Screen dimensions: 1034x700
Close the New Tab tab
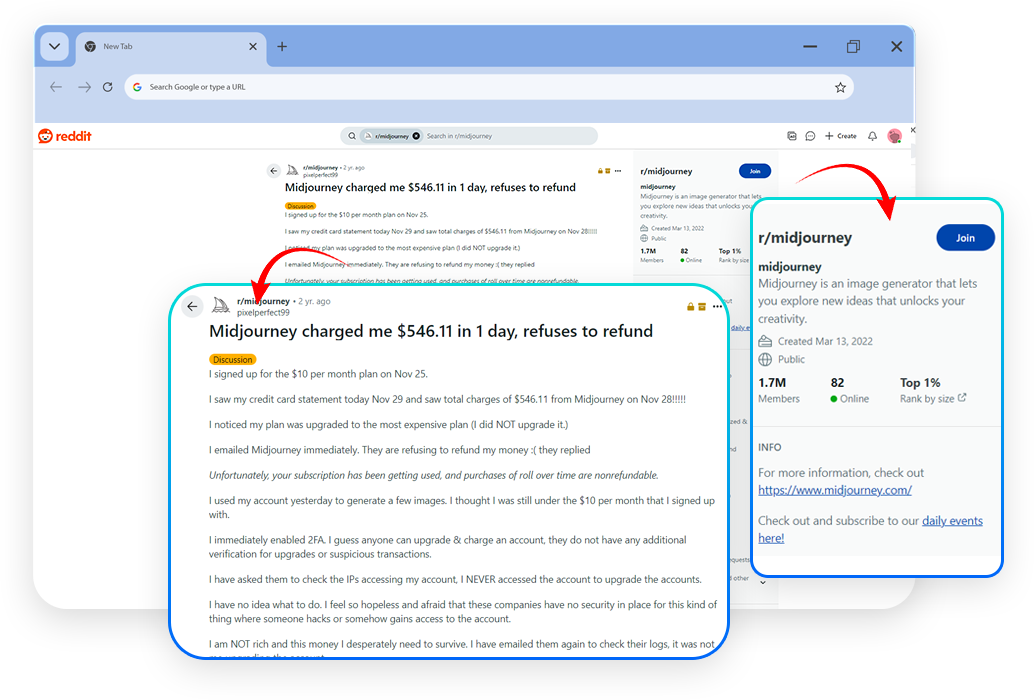point(253,47)
